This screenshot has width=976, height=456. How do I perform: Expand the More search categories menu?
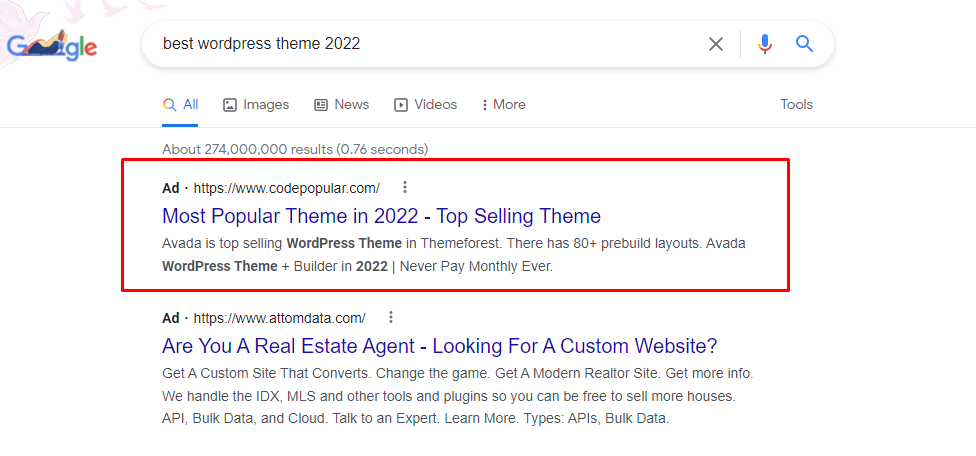tap(504, 105)
